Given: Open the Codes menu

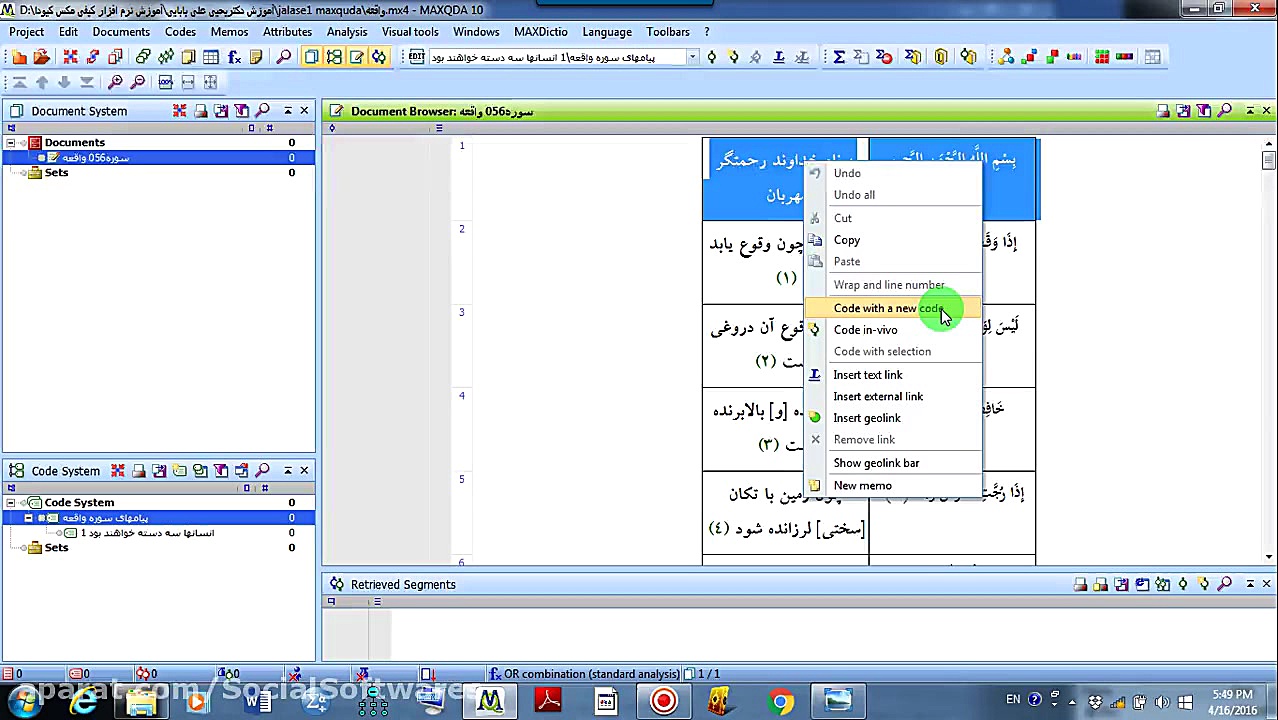Looking at the screenshot, I should tap(180, 31).
